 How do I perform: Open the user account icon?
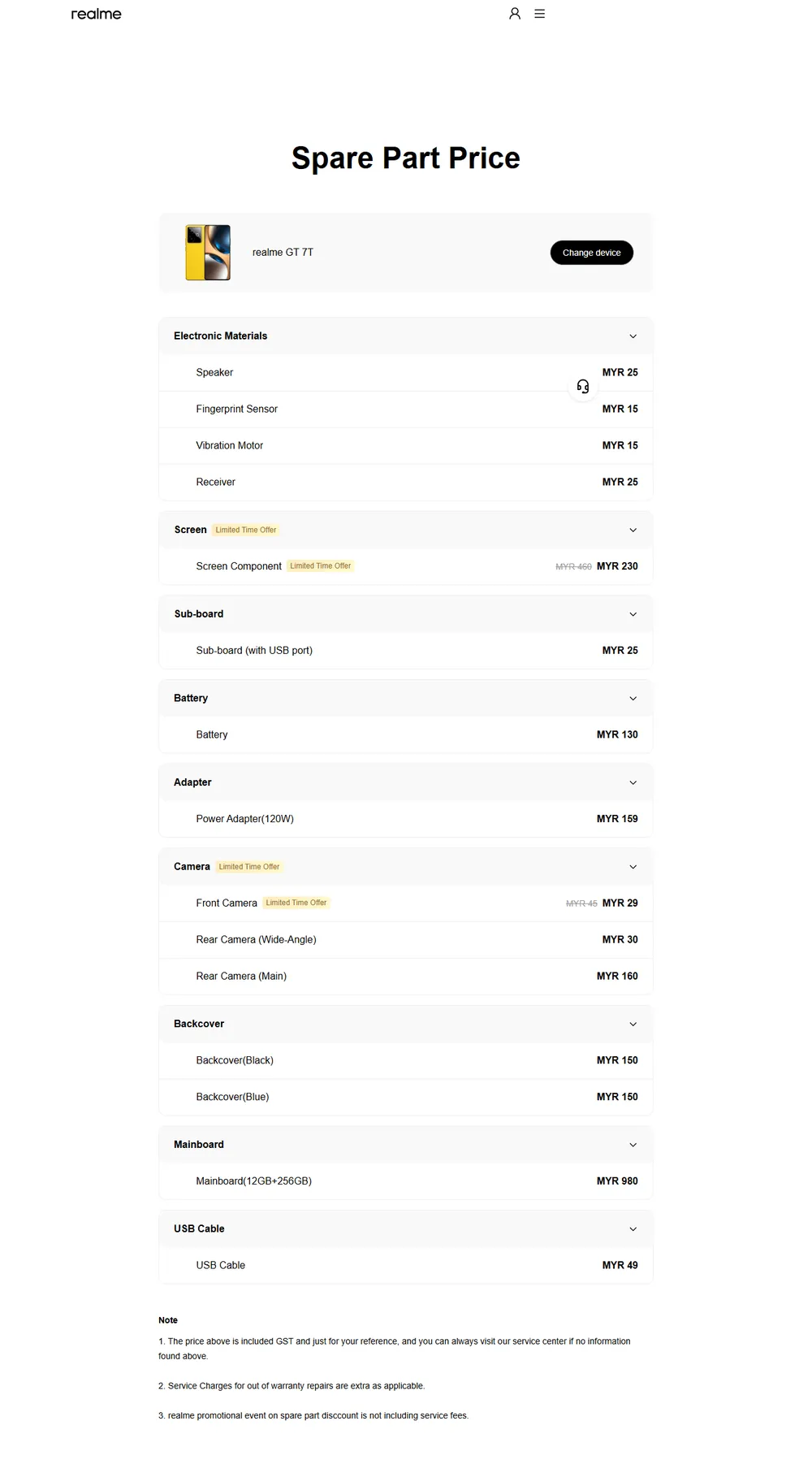(515, 14)
